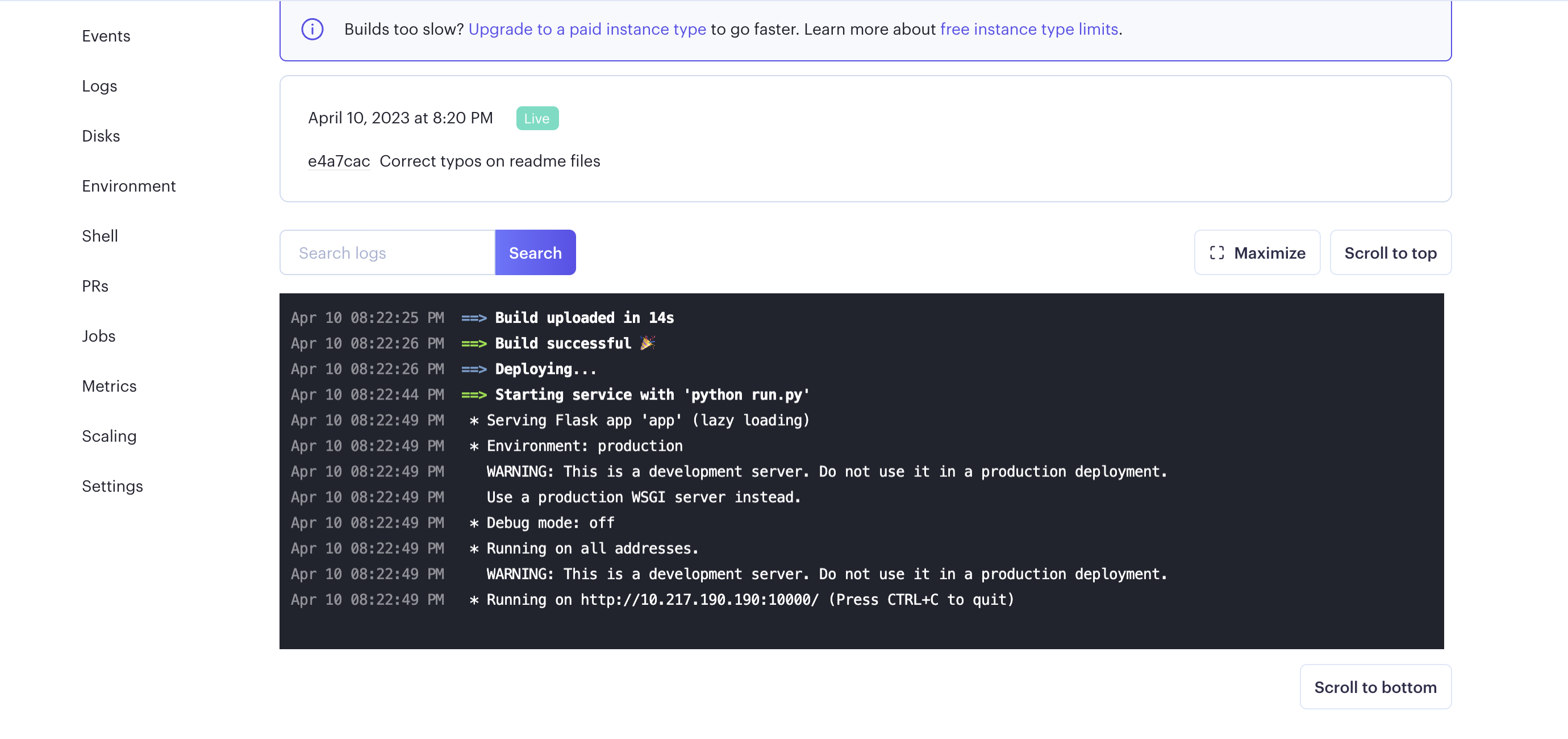This screenshot has height=739, width=1568.
Task: Click the Shell sidebar navigation icon
Action: [99, 235]
